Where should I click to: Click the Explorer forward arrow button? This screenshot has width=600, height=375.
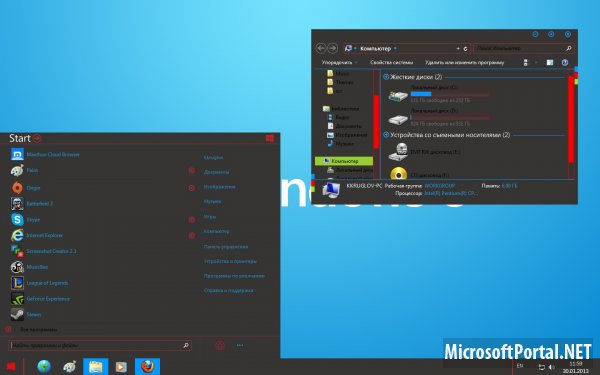333,48
